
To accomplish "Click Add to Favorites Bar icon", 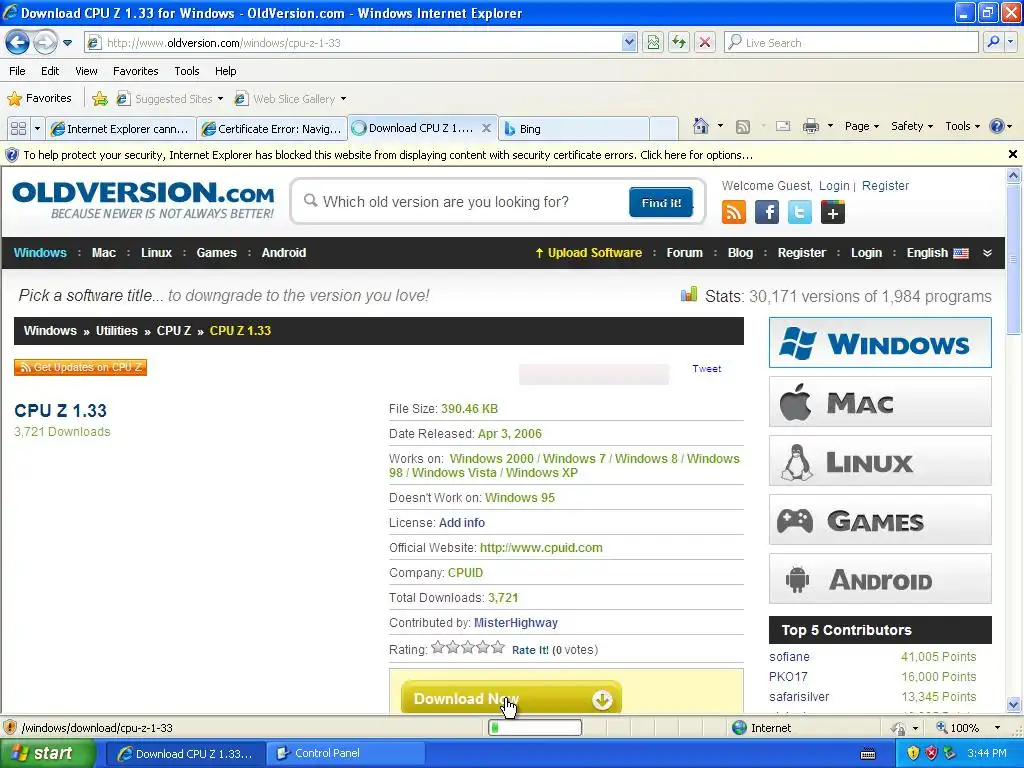I will pyautogui.click(x=100, y=99).
